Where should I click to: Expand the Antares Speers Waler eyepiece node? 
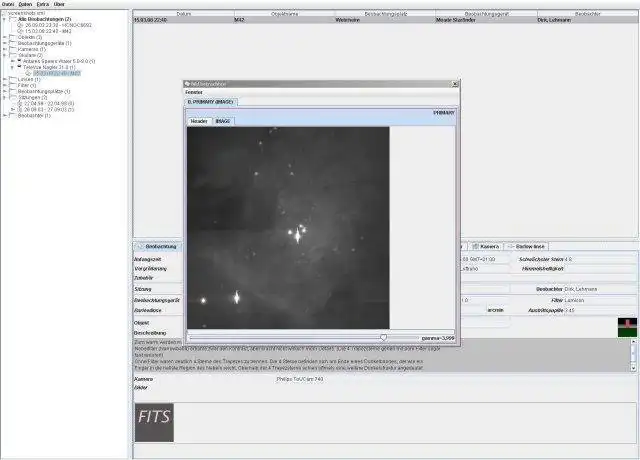(x=13, y=61)
